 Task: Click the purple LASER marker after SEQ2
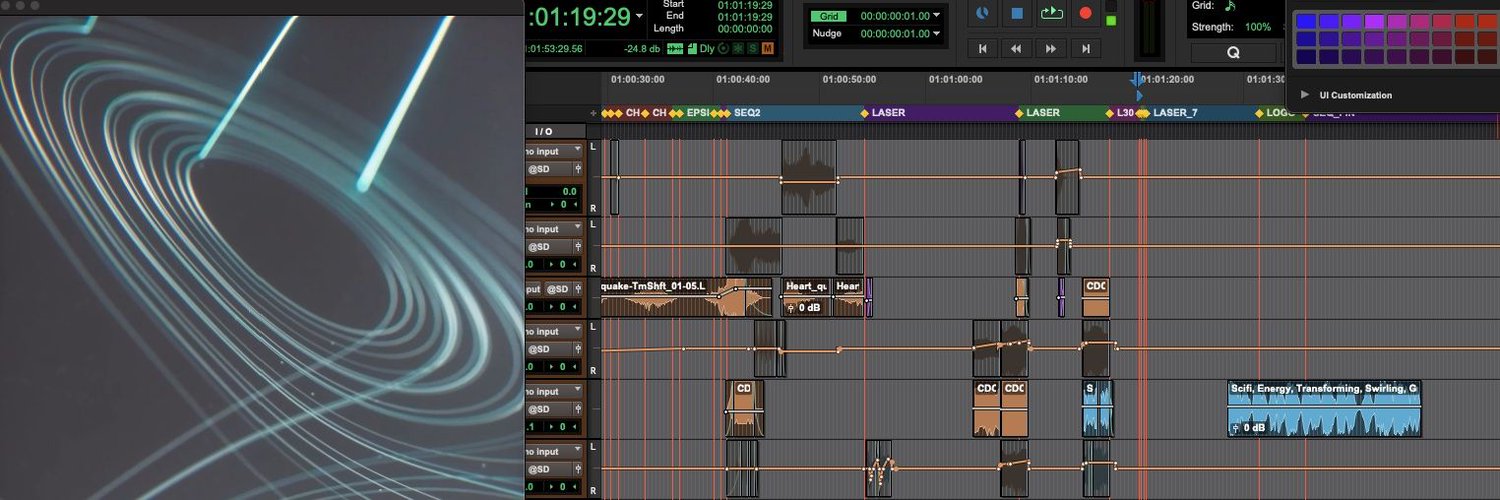(888, 113)
